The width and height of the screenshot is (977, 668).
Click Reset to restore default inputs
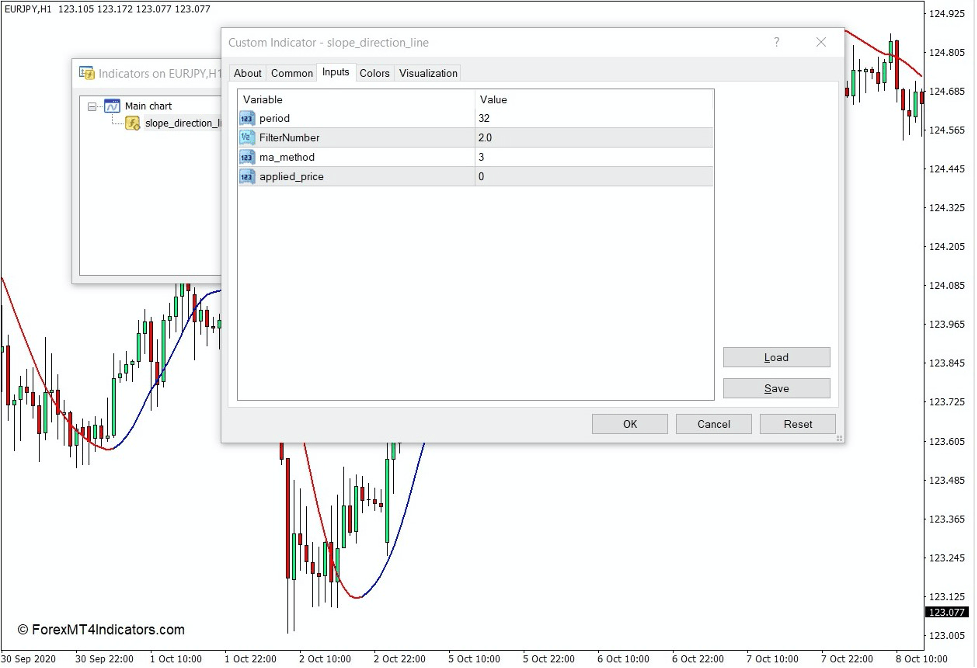(797, 424)
